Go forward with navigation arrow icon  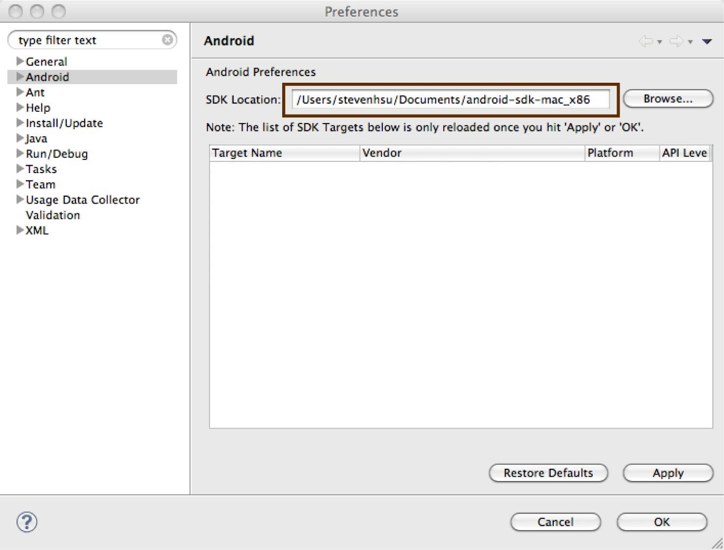[676, 41]
